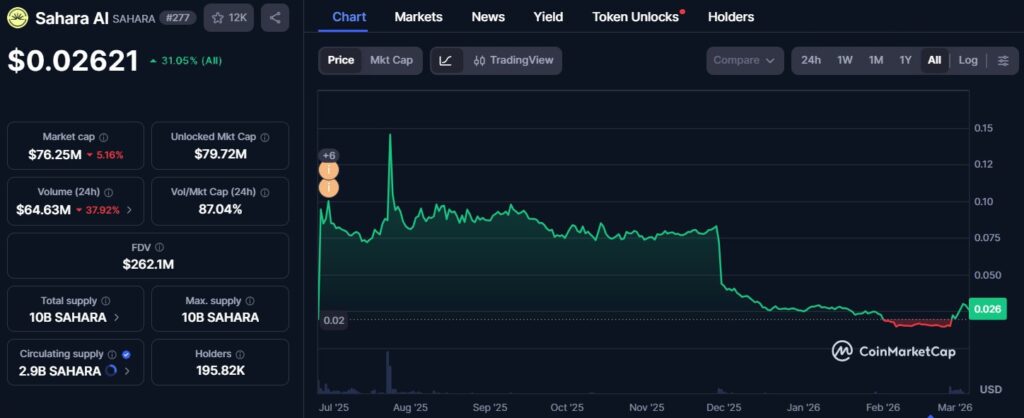Click the Circulating supply verified badge

pyautogui.click(x=126, y=354)
